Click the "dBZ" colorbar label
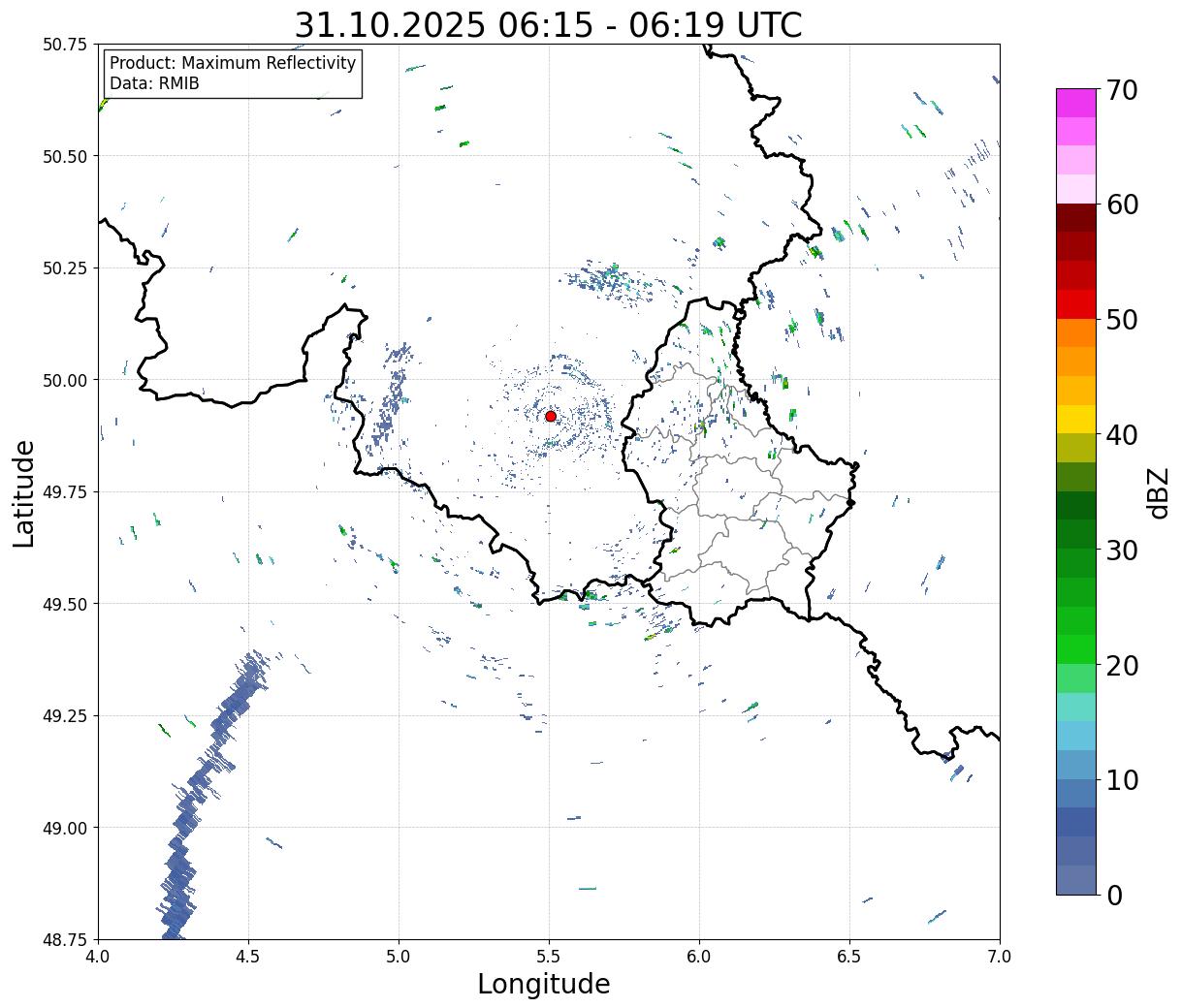The height and width of the screenshot is (1008, 1182). coord(1158,493)
